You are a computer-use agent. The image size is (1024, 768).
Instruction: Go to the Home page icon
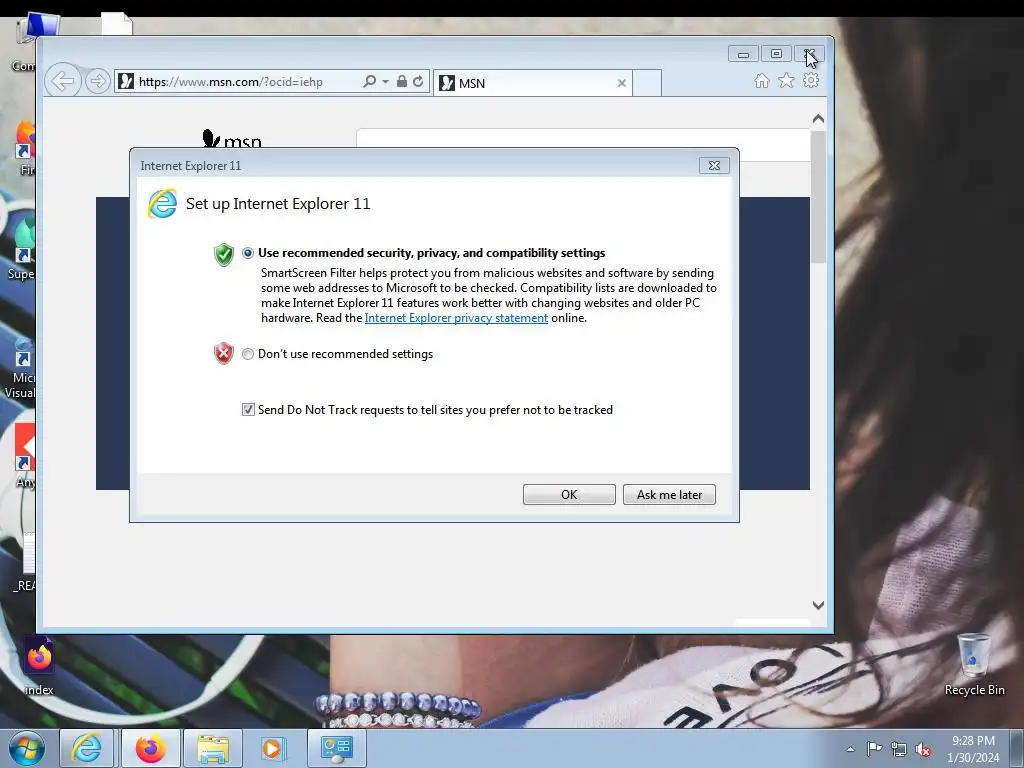[x=761, y=81]
